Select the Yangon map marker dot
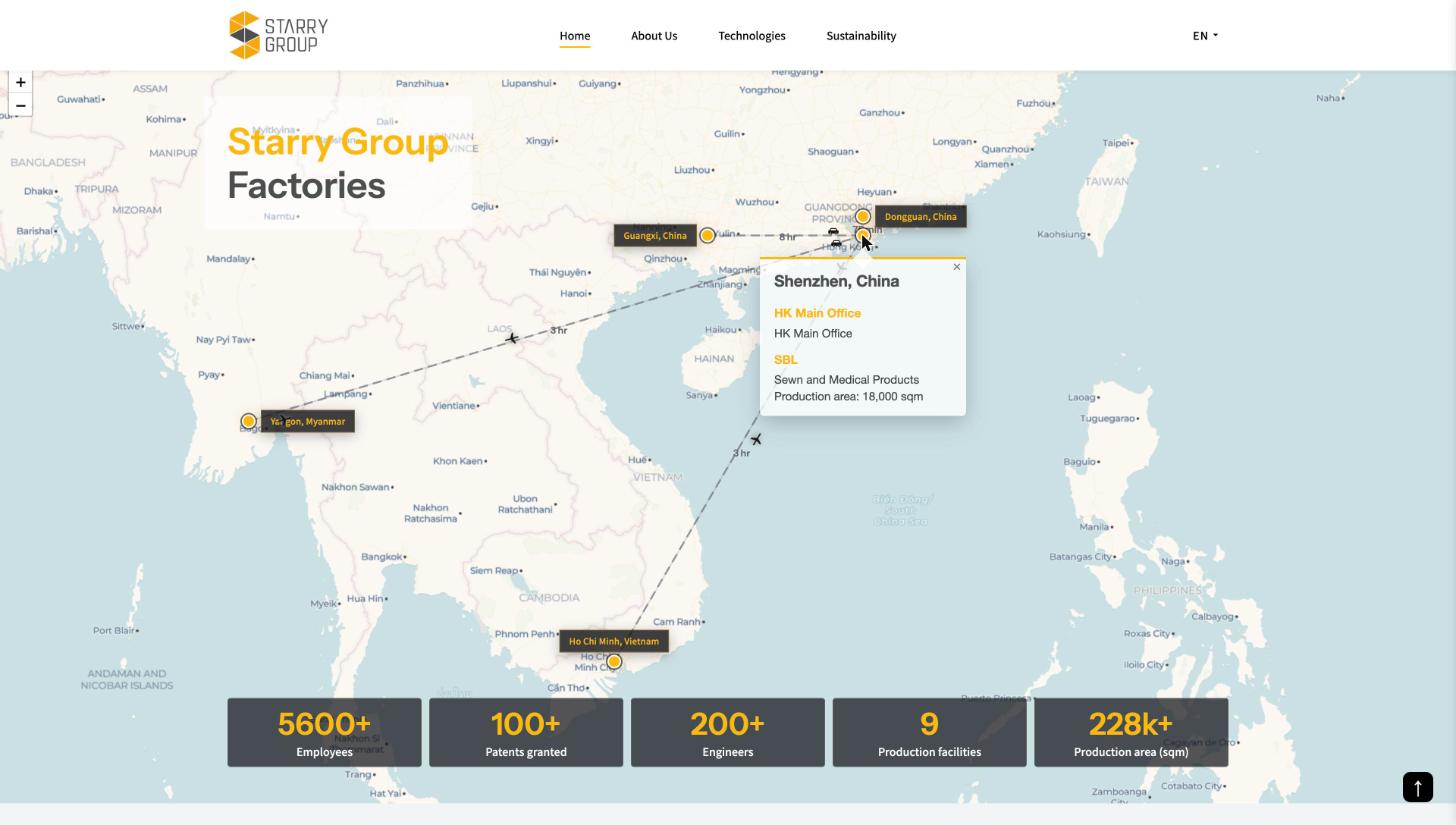The height and width of the screenshot is (825, 1456). 248,421
